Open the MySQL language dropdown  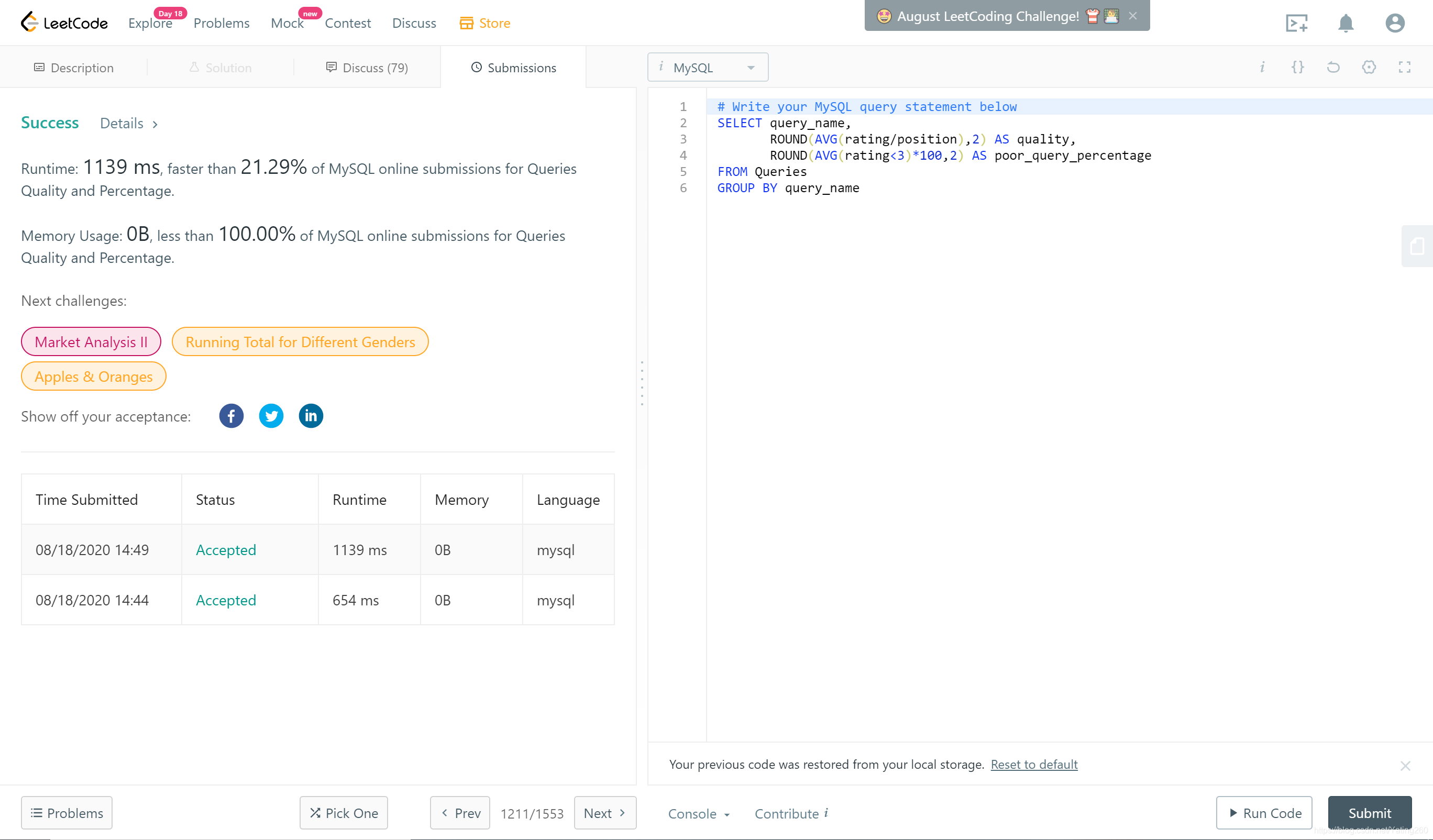pos(708,67)
